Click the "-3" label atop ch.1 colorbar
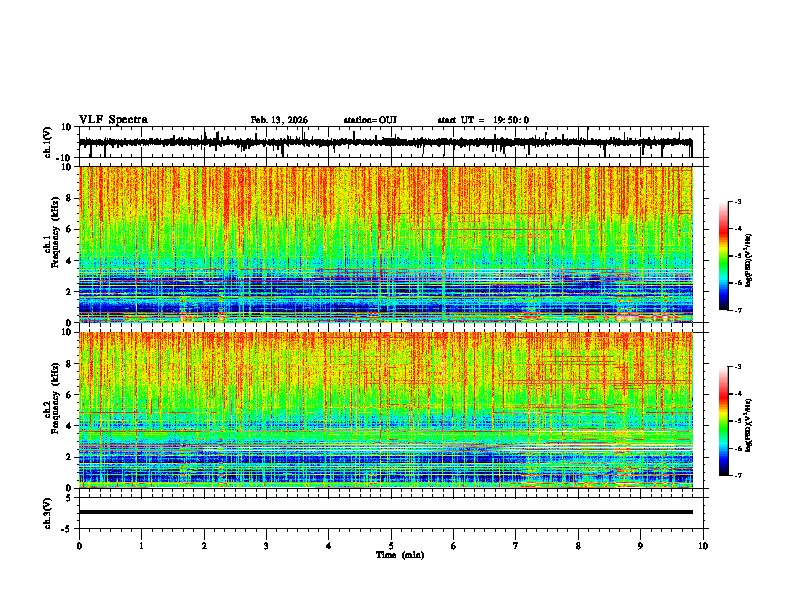The image size is (792, 612). tap(736, 201)
